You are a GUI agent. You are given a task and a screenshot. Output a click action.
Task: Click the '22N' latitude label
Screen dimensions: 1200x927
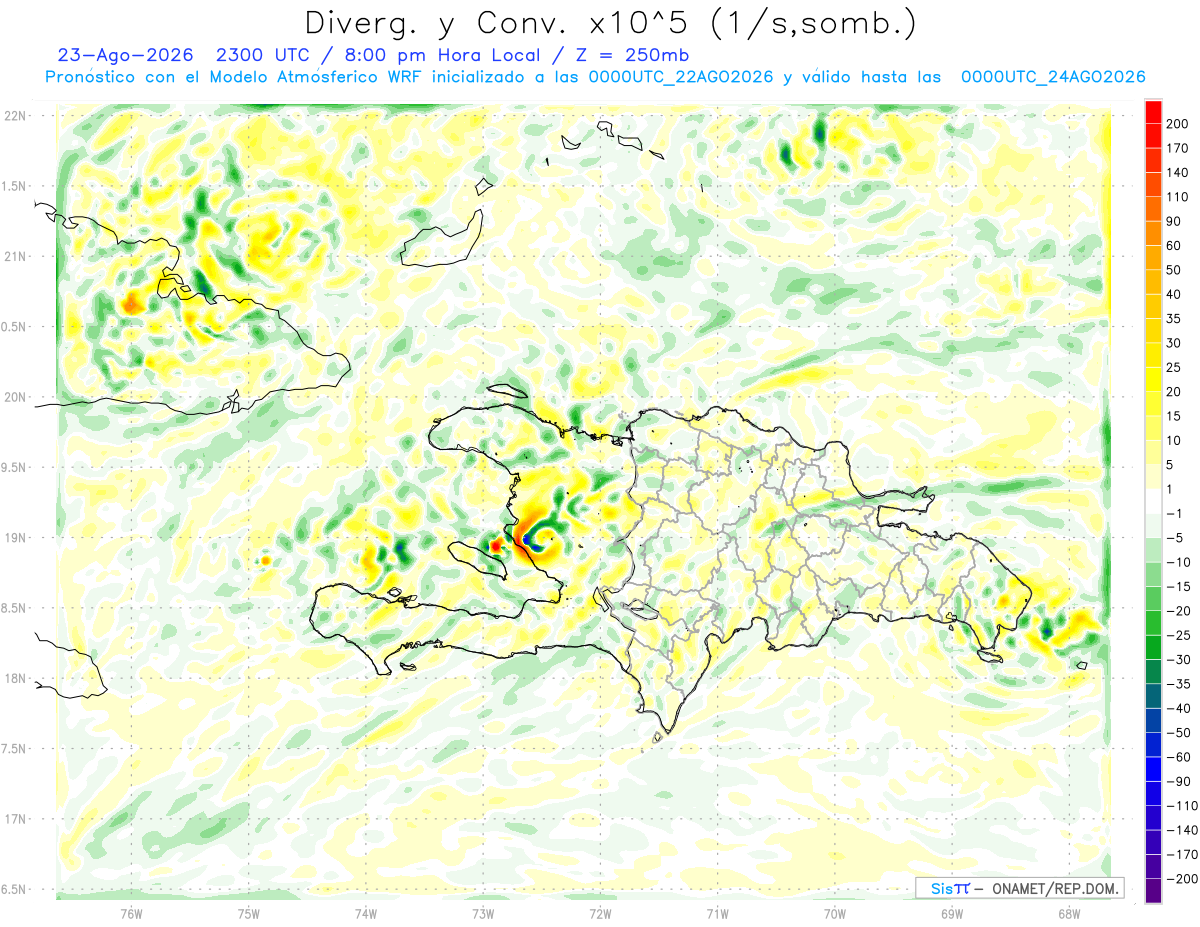(x=14, y=116)
